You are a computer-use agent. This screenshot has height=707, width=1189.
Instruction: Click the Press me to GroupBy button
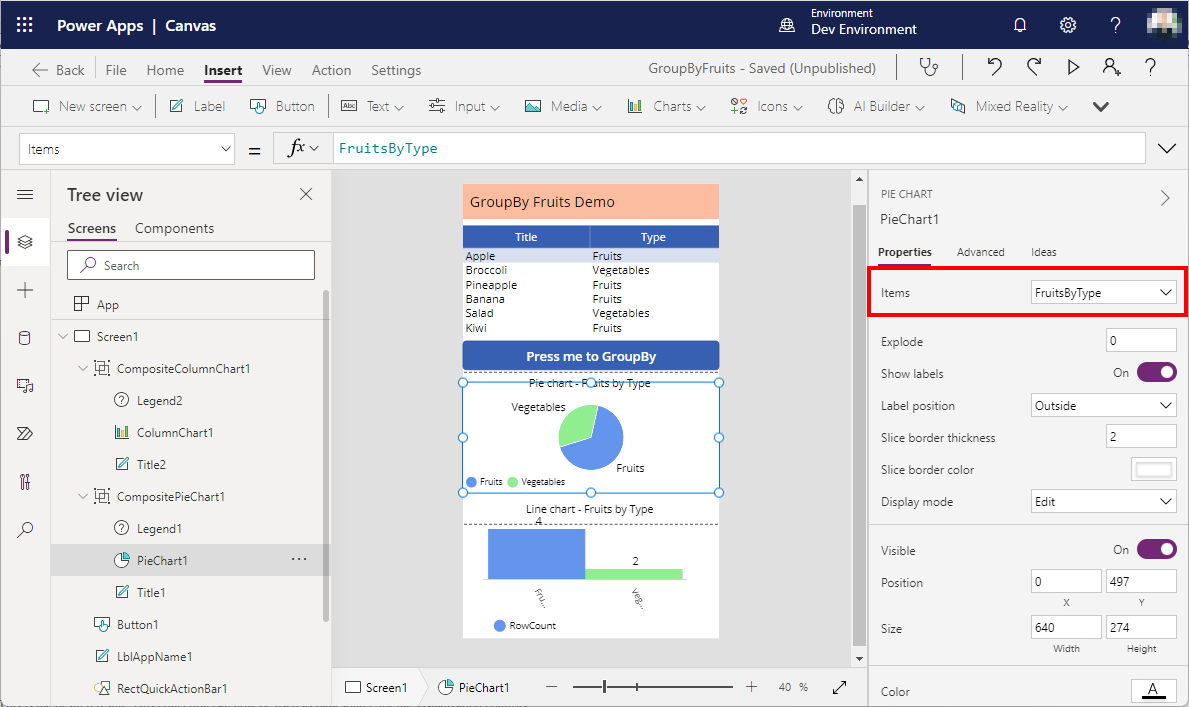[590, 356]
